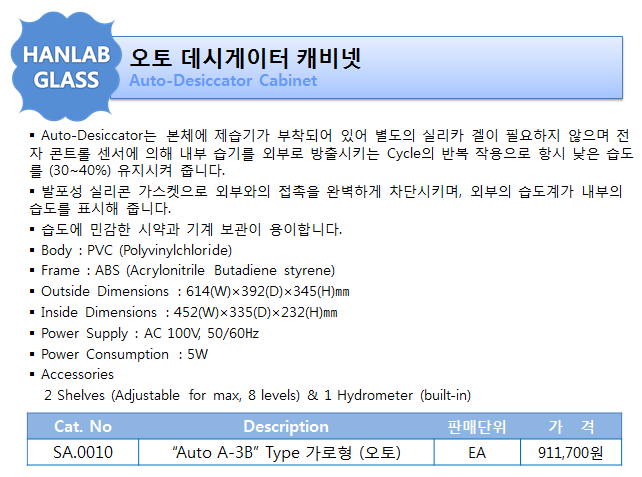
Task: Click the "Auto A-3B" Type description cell
Action: point(286,452)
